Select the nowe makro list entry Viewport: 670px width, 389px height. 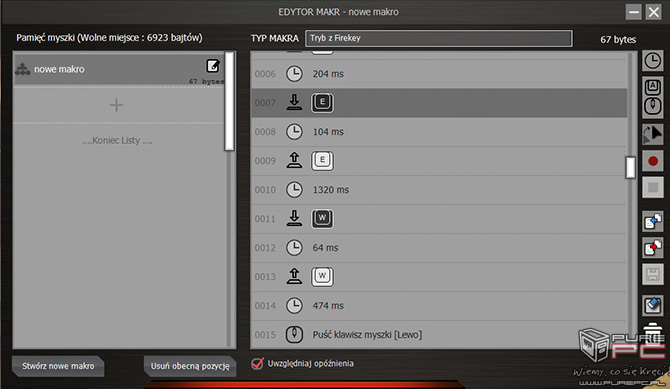(x=119, y=69)
